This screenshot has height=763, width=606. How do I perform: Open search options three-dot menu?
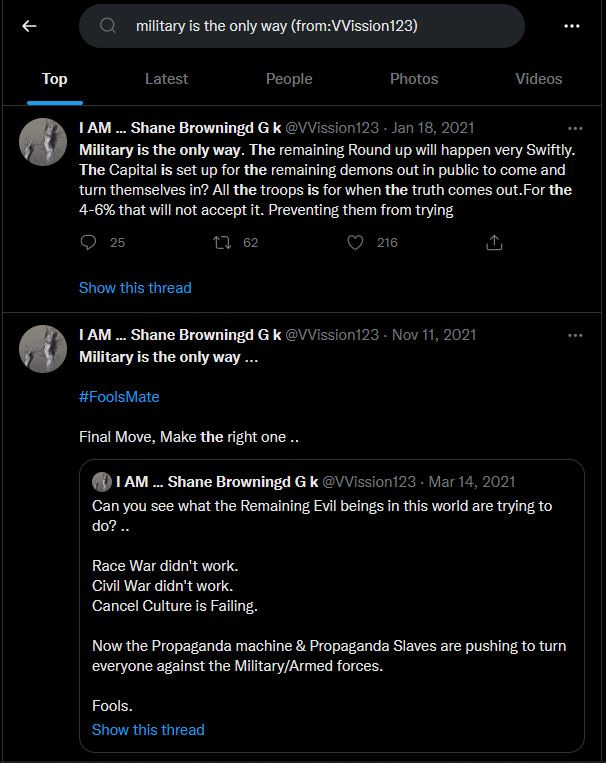pos(571,26)
